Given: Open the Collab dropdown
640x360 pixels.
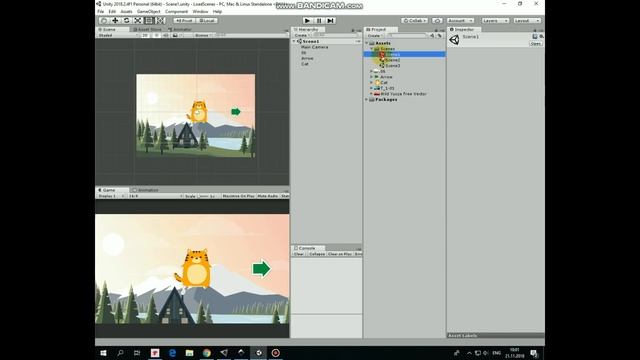Looking at the screenshot, I should click(x=414, y=20).
